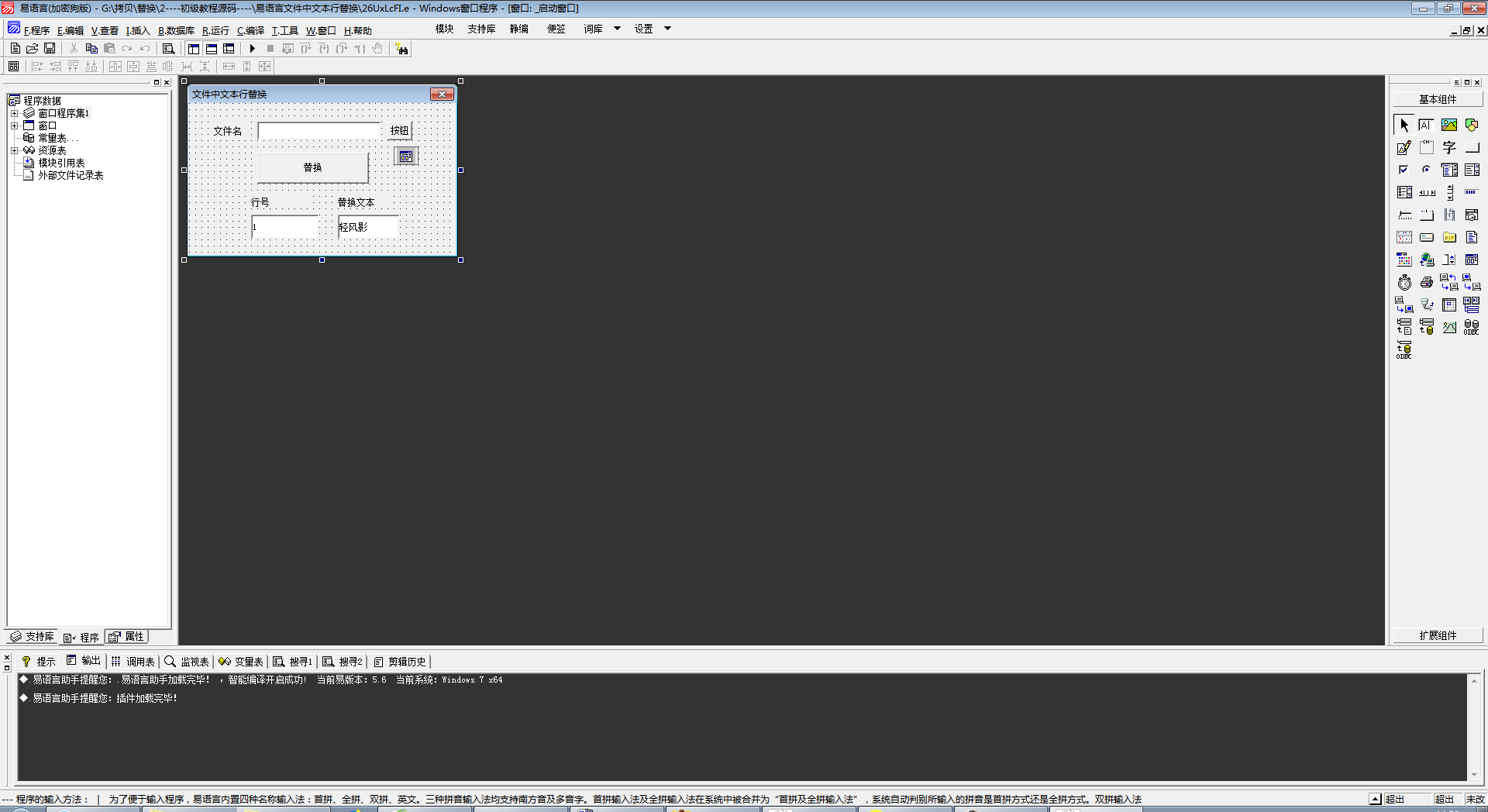
Task: Toggle the third panel layout view button
Action: [229, 48]
